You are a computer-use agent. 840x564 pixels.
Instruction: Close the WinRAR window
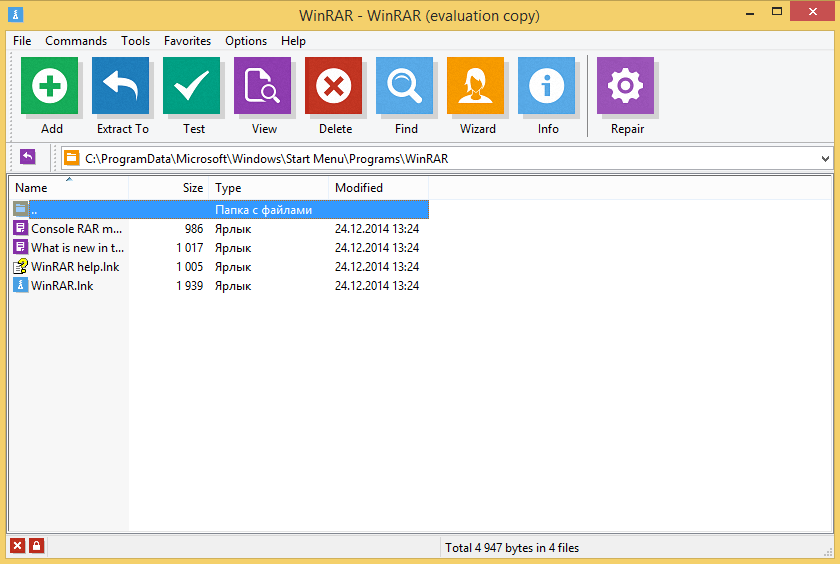(x=812, y=12)
